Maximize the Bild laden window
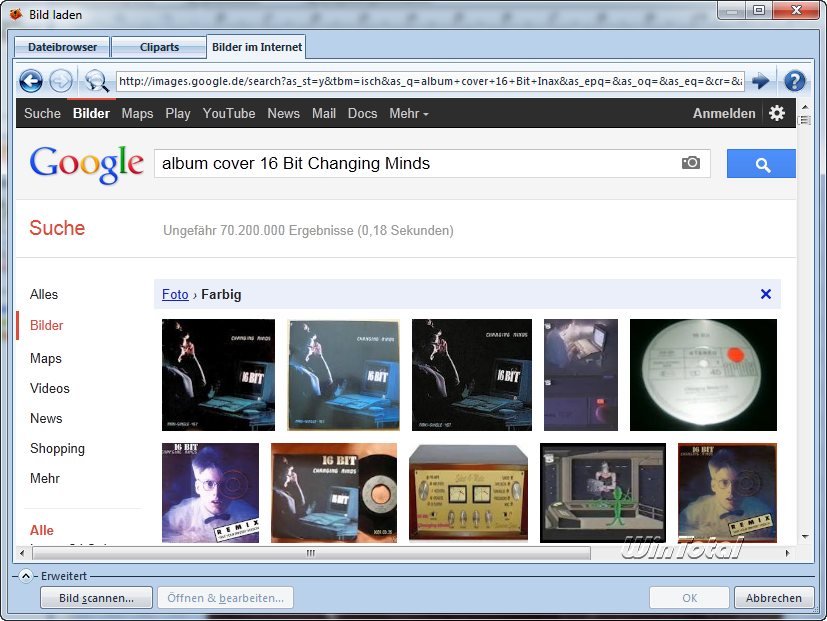827x621 pixels. coord(759,10)
